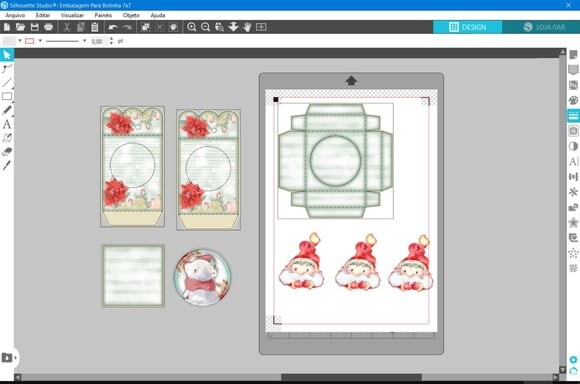This screenshot has width=580, height=384.
Task: Open the Modify panel icon
Action: [x=573, y=207]
